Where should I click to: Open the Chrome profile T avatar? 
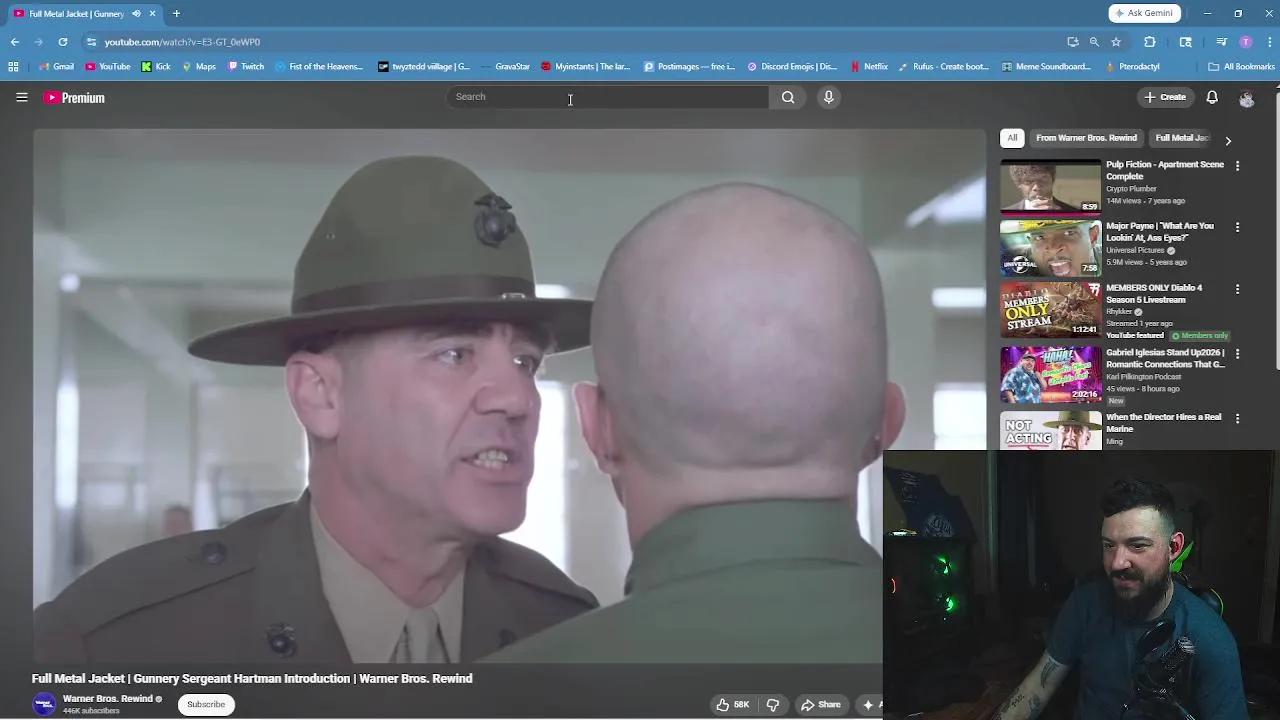point(1245,42)
